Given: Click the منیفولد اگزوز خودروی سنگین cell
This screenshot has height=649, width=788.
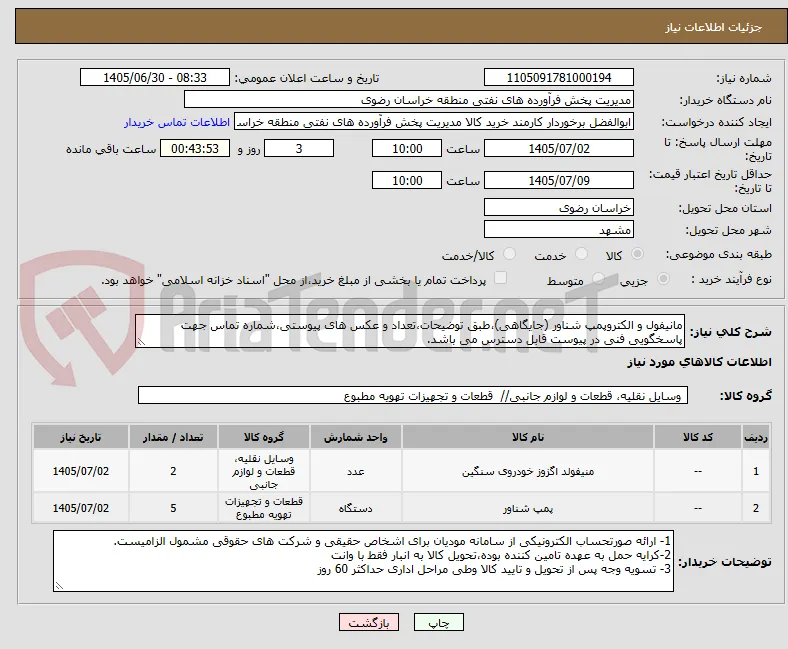Looking at the screenshot, I should [x=528, y=471].
